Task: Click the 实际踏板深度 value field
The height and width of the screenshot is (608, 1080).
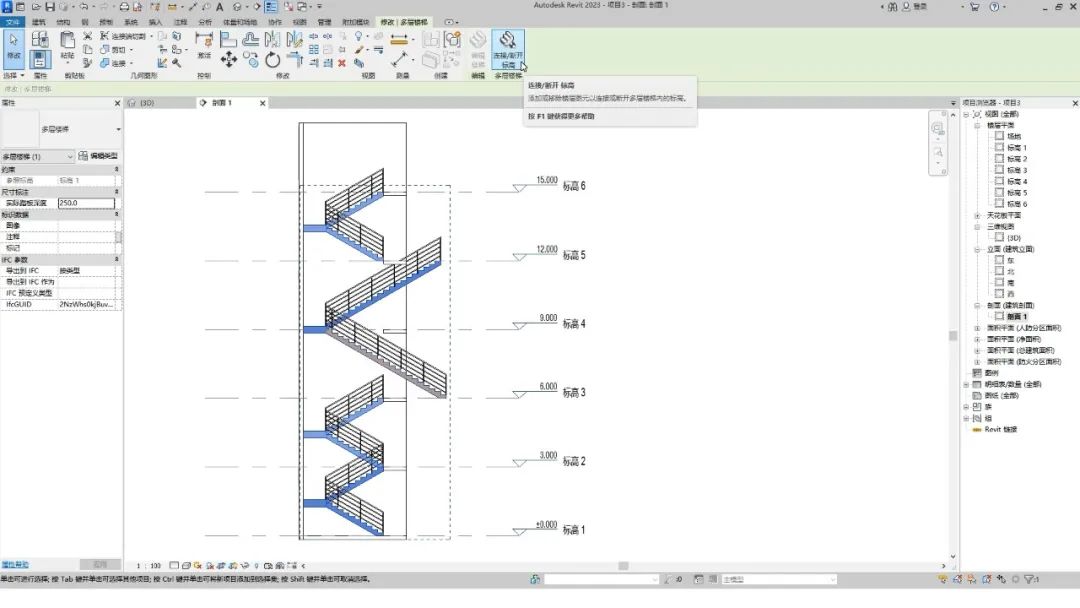Action: pos(85,203)
